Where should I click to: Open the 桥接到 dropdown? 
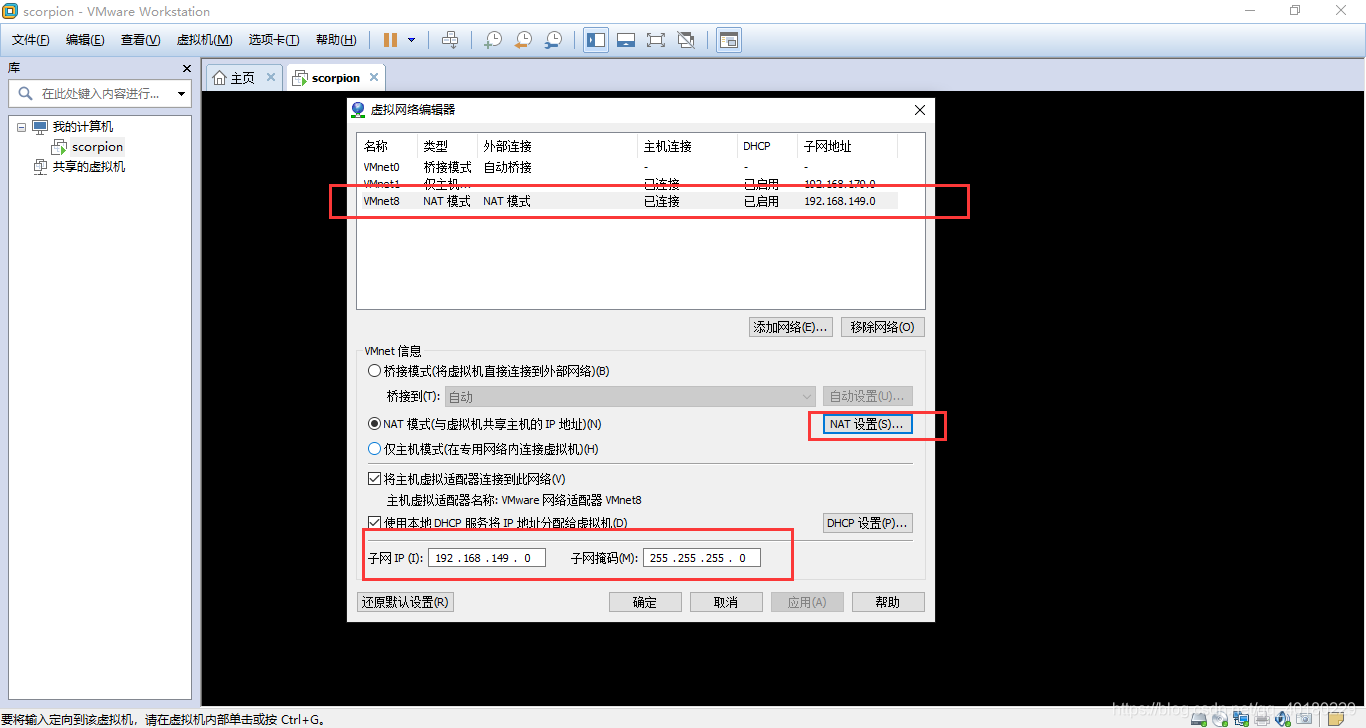631,397
